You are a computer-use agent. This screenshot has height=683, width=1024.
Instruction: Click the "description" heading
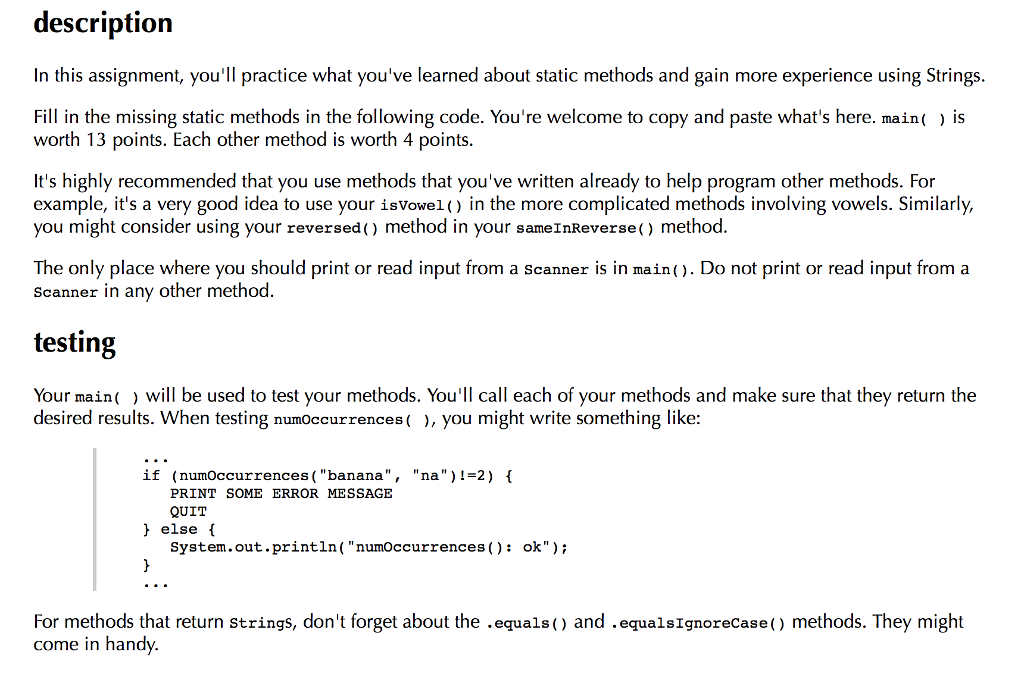[103, 23]
